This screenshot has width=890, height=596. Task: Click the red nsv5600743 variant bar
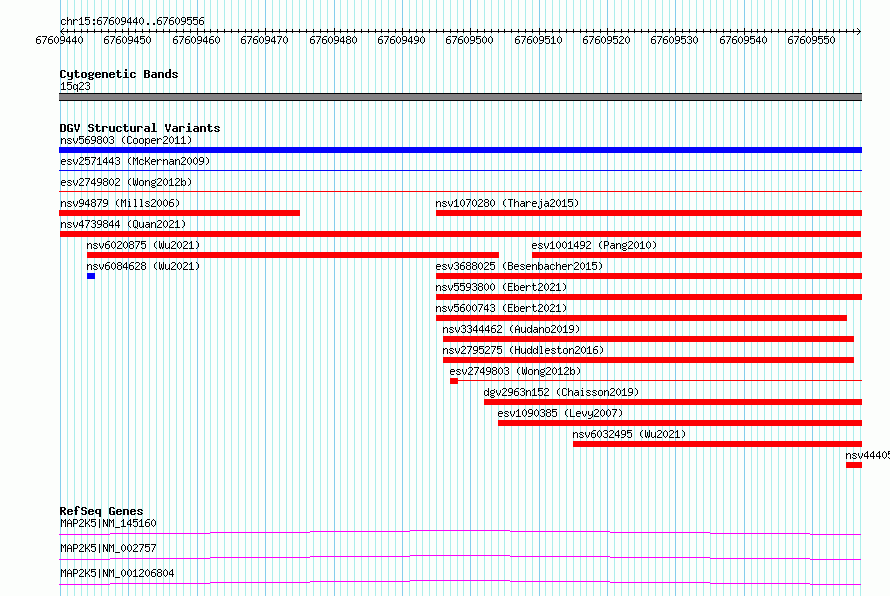[641, 318]
